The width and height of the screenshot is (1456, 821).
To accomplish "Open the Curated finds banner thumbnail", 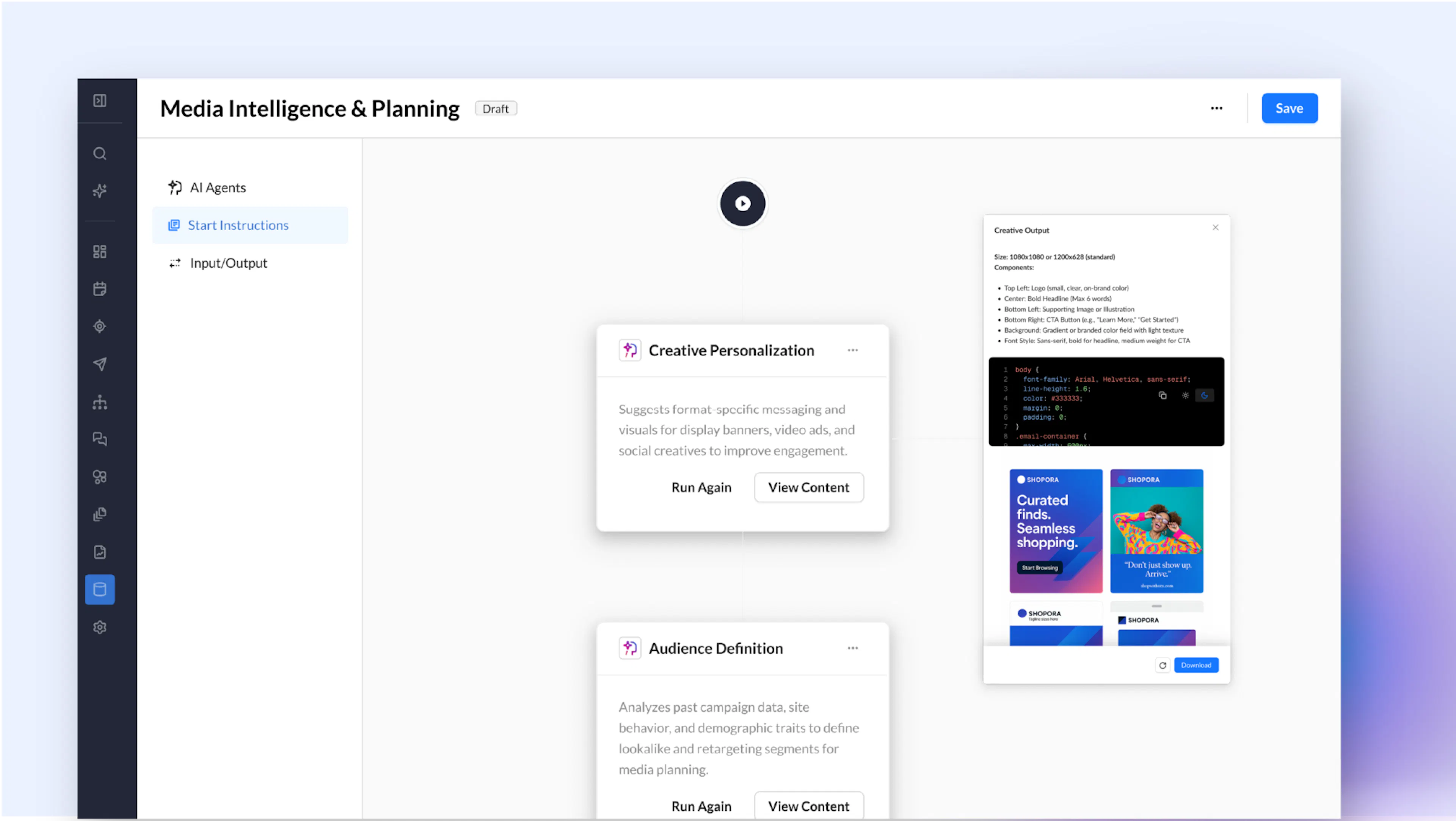I will point(1056,532).
